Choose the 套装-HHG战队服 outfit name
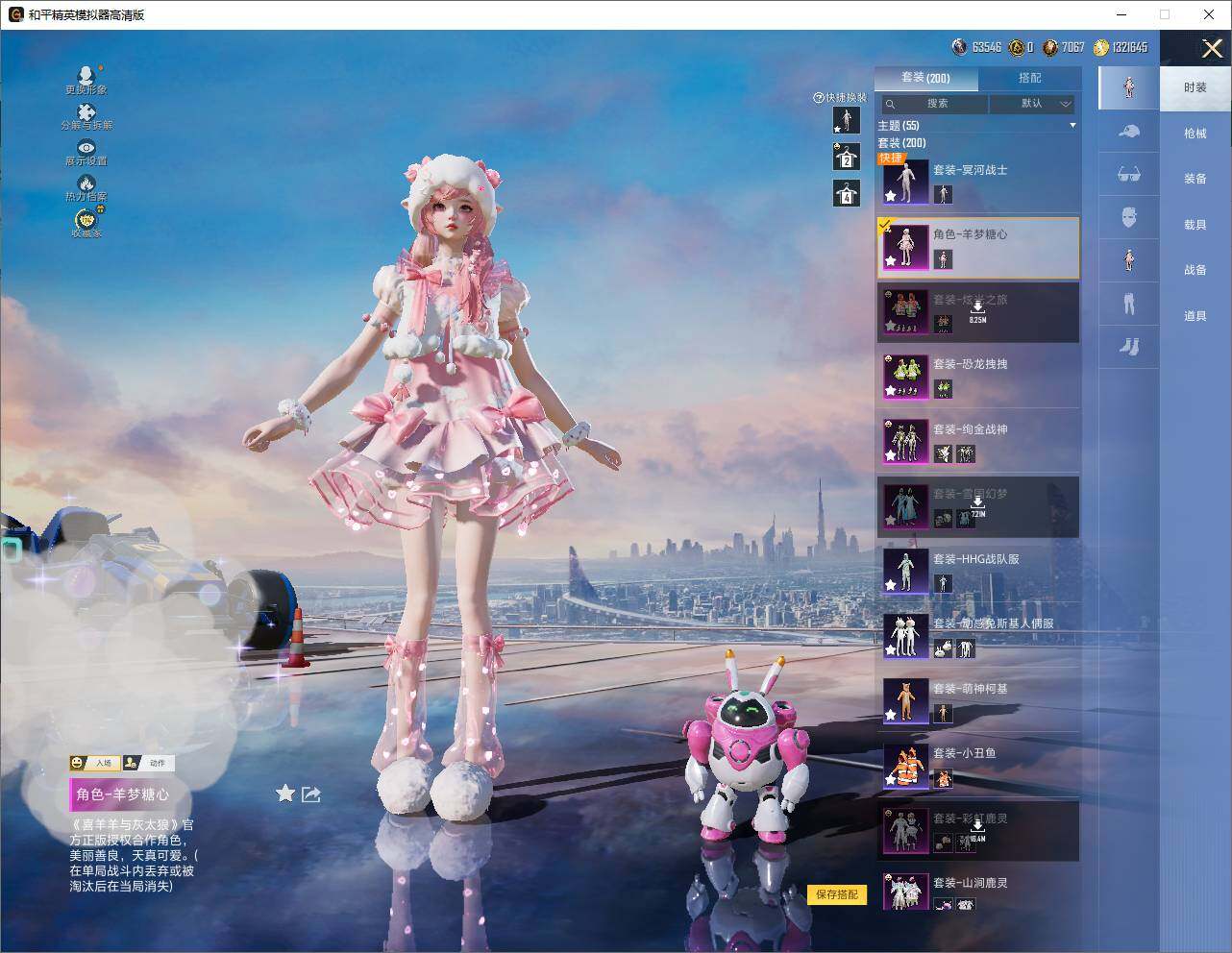This screenshot has height=953, width=1232. coord(976,559)
